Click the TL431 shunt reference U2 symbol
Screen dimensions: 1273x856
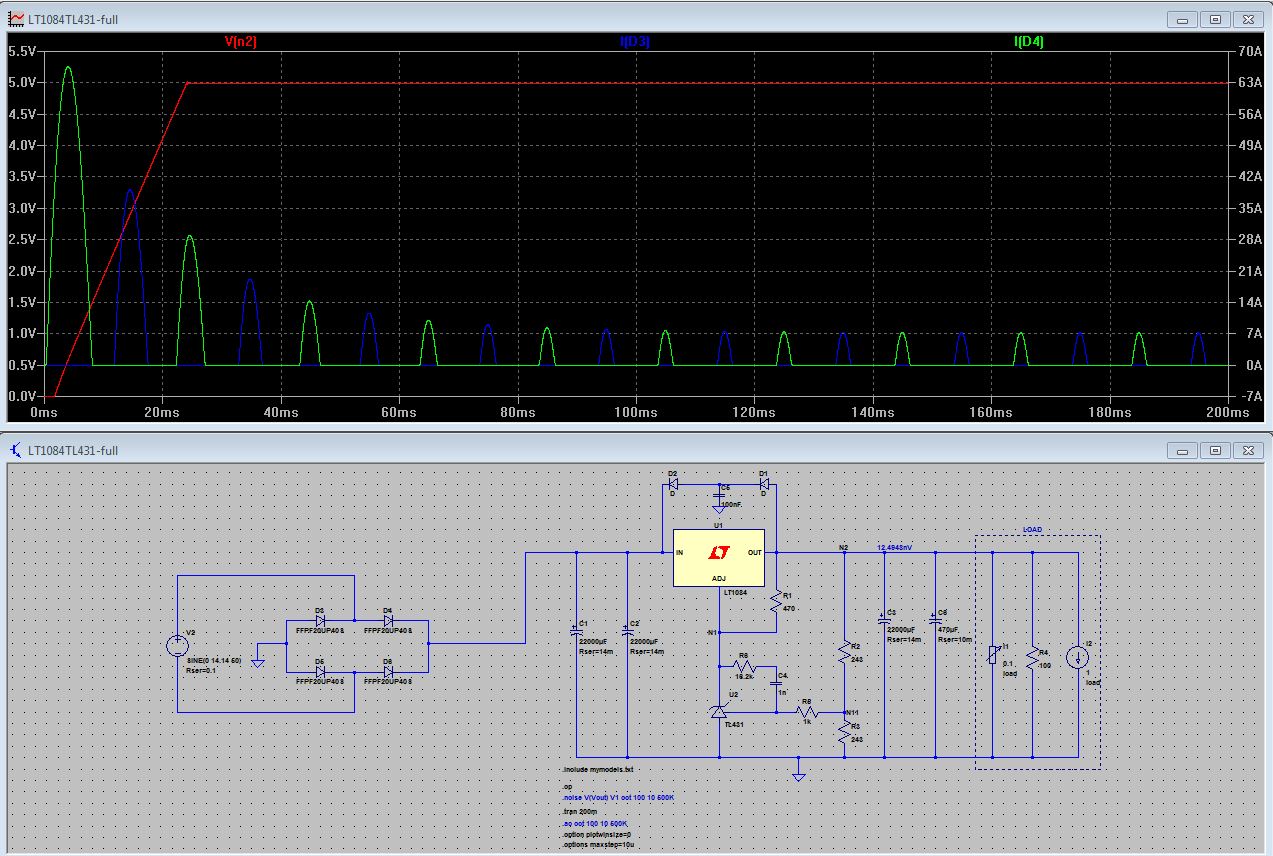tap(718, 711)
